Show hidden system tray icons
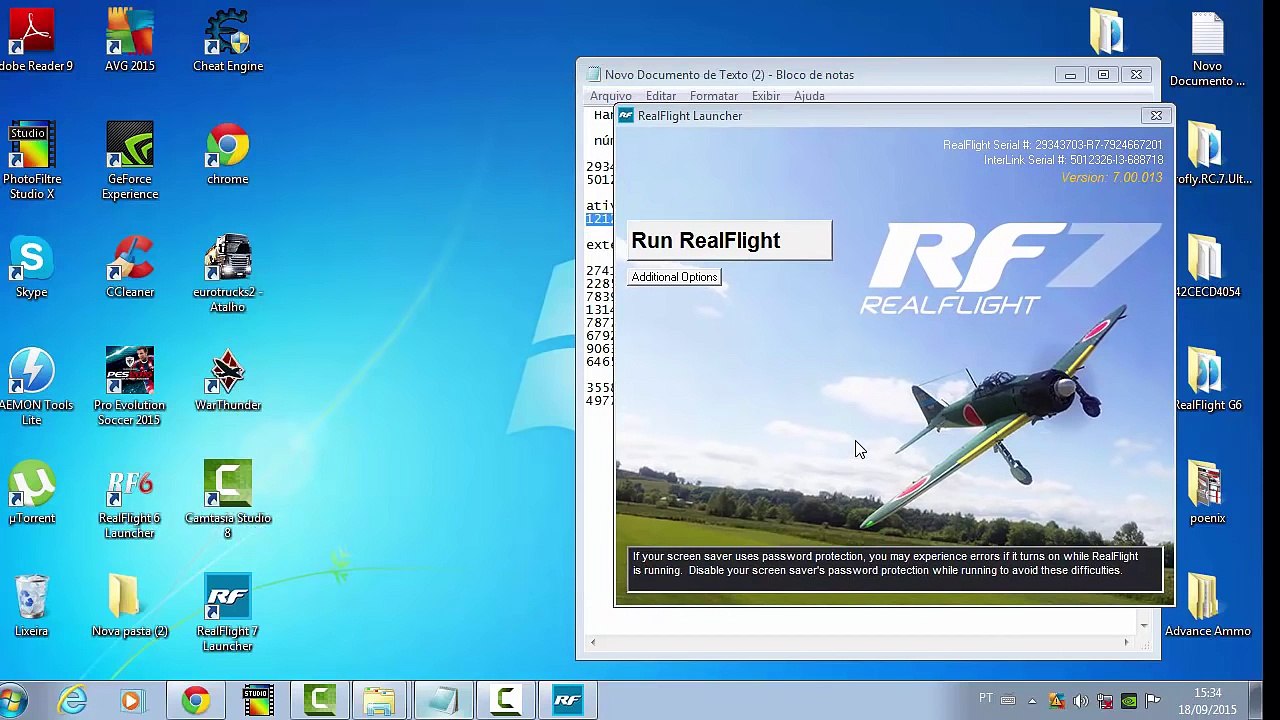 pyautogui.click(x=1032, y=701)
